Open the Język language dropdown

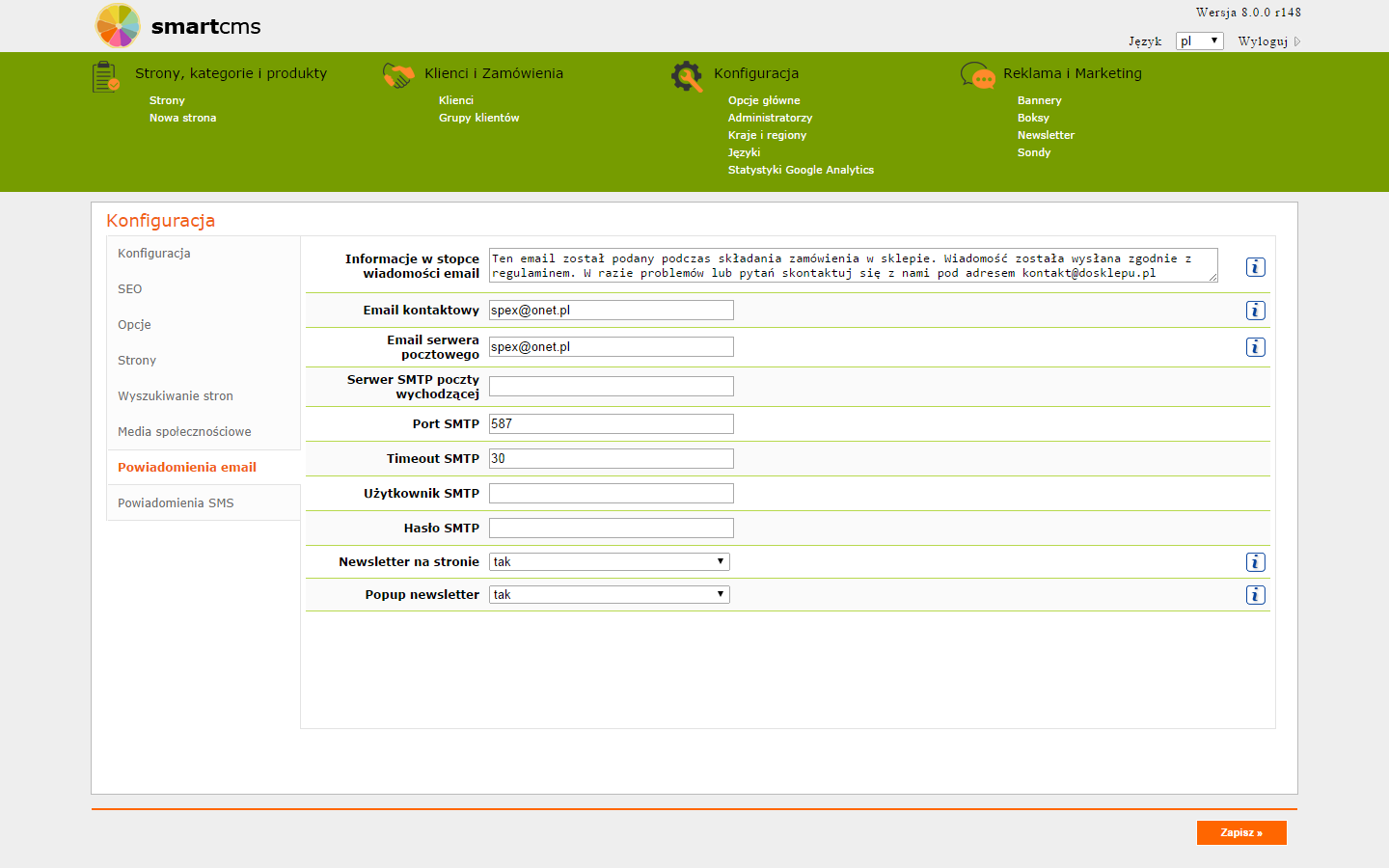[x=1200, y=41]
